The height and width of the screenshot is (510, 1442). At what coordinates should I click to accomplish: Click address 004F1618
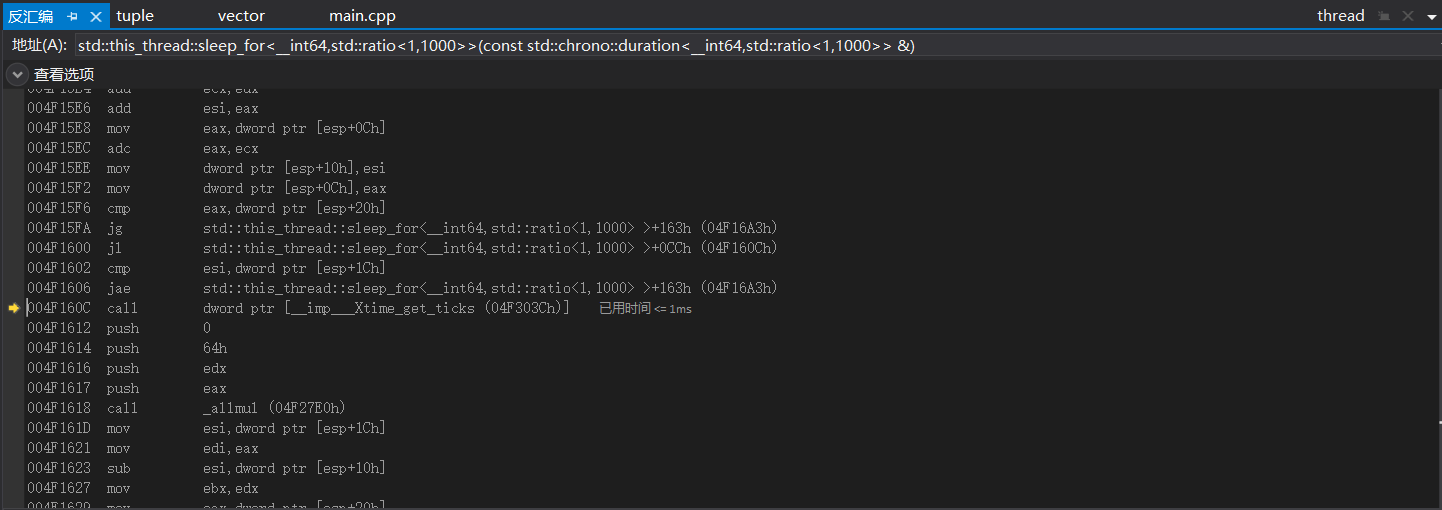(x=59, y=408)
